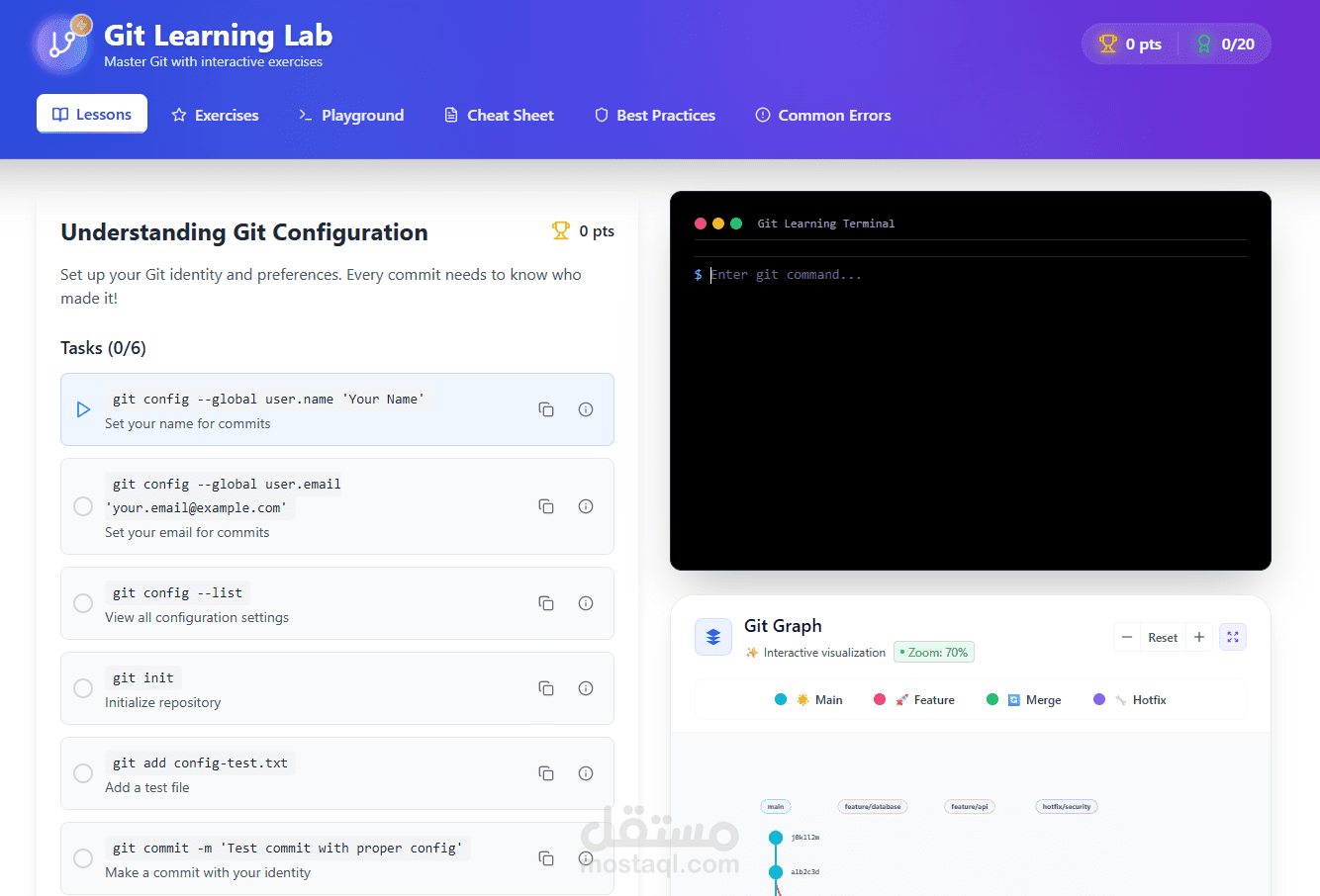Show info for the git init task

pos(586,688)
